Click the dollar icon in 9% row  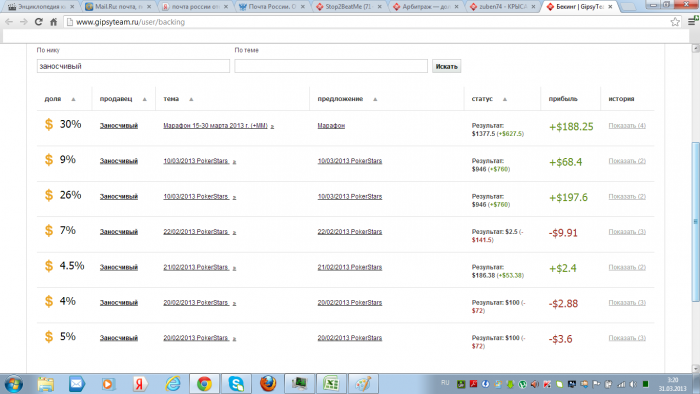[49, 160]
